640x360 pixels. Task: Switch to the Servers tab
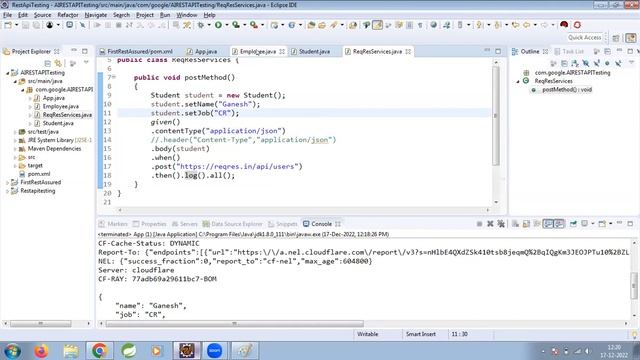[x=184, y=224]
